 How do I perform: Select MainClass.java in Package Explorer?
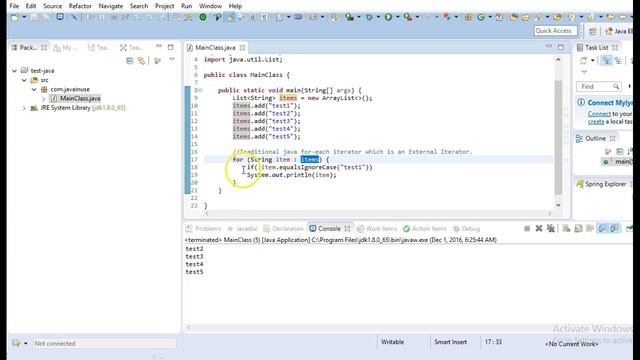(x=80, y=98)
